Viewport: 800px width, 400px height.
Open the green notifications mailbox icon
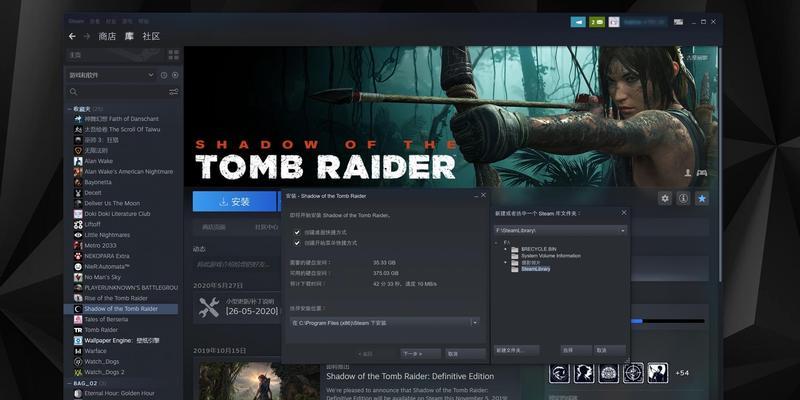click(x=597, y=22)
